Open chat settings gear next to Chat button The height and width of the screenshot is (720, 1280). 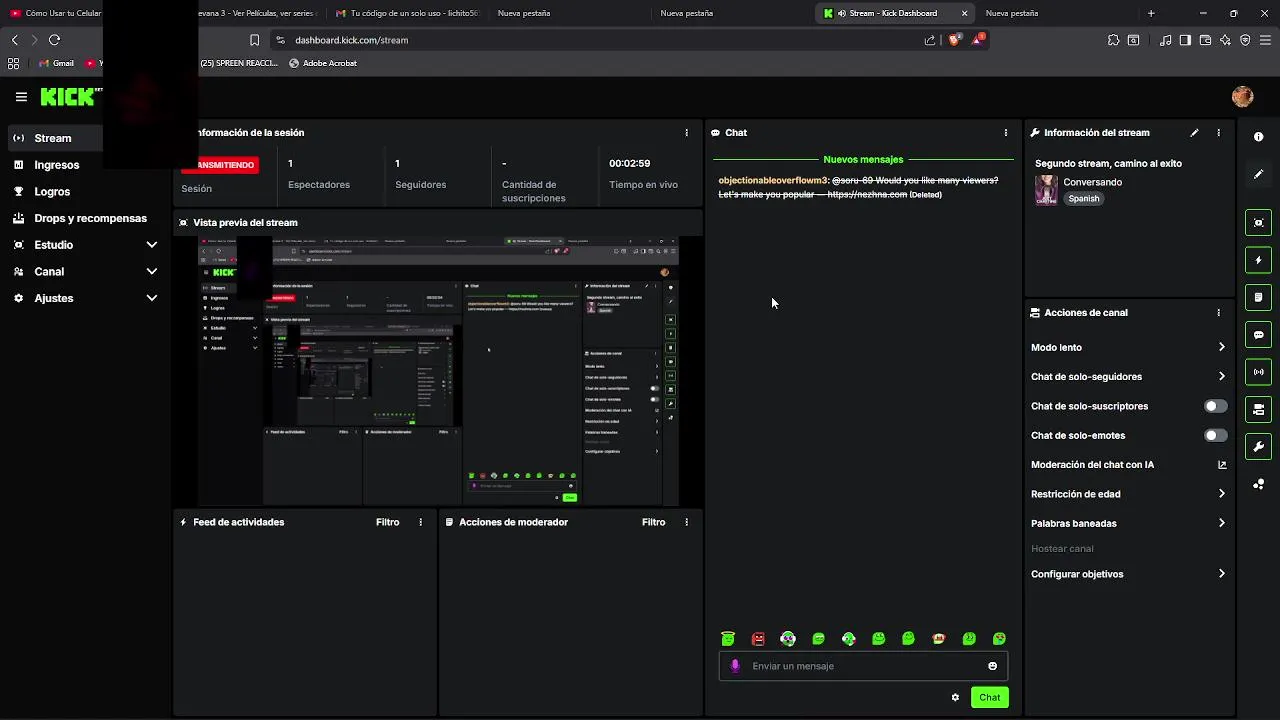(955, 697)
